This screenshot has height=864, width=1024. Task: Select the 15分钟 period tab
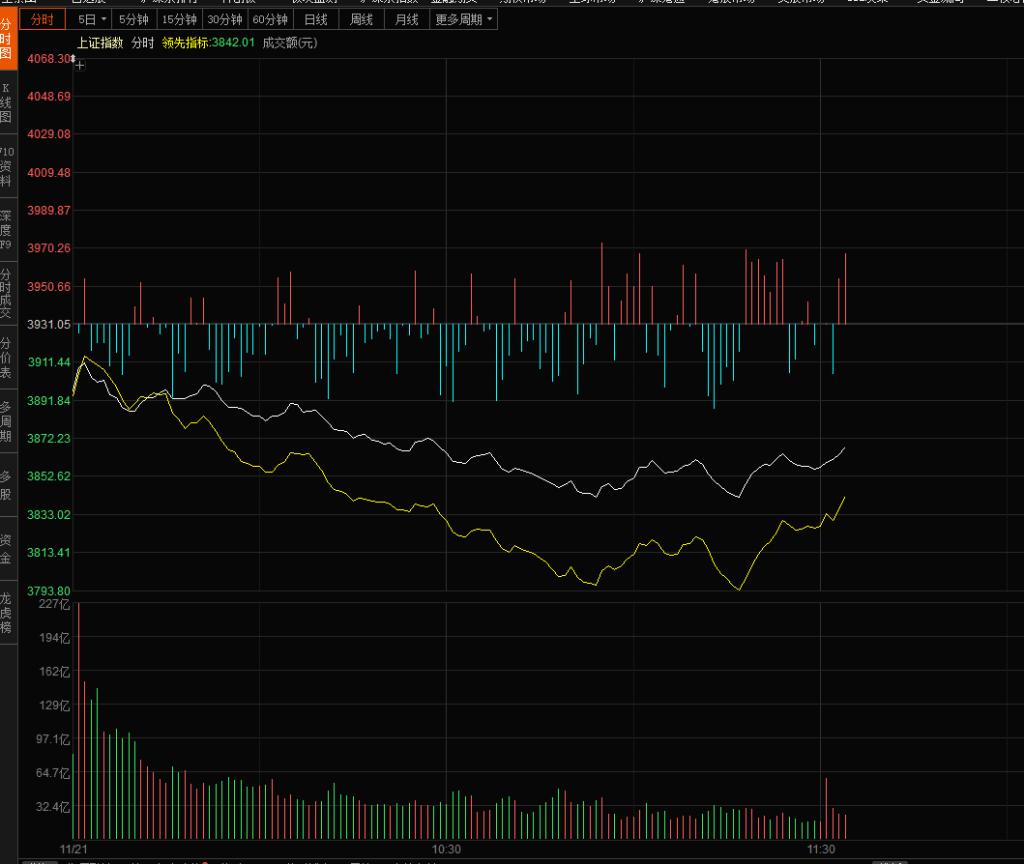click(x=179, y=20)
